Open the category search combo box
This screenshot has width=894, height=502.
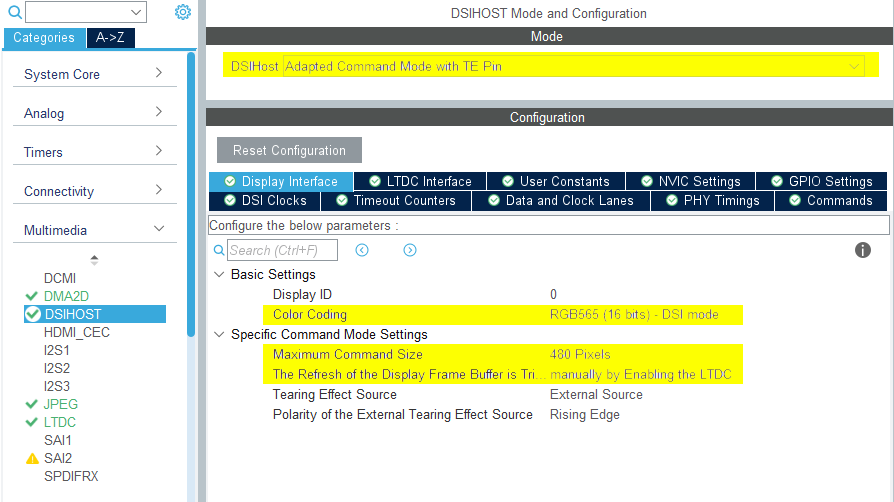[86, 12]
